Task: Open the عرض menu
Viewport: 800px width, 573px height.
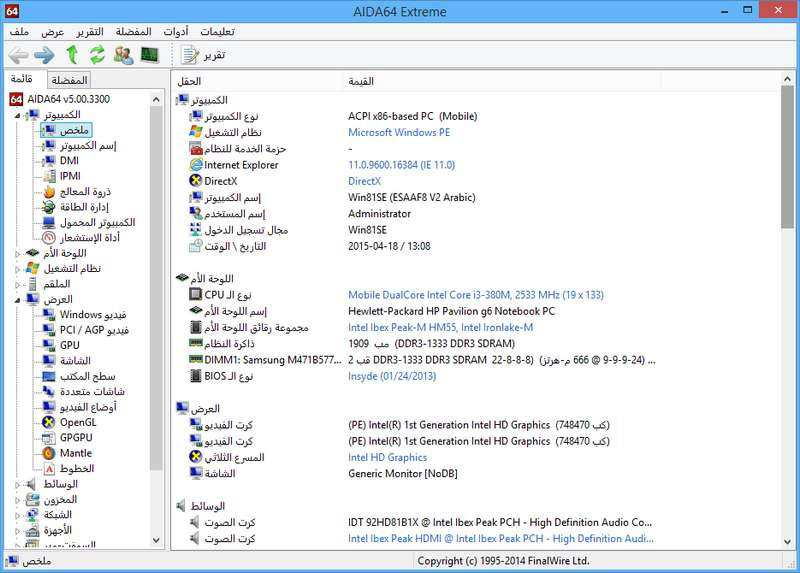Action: click(53, 32)
